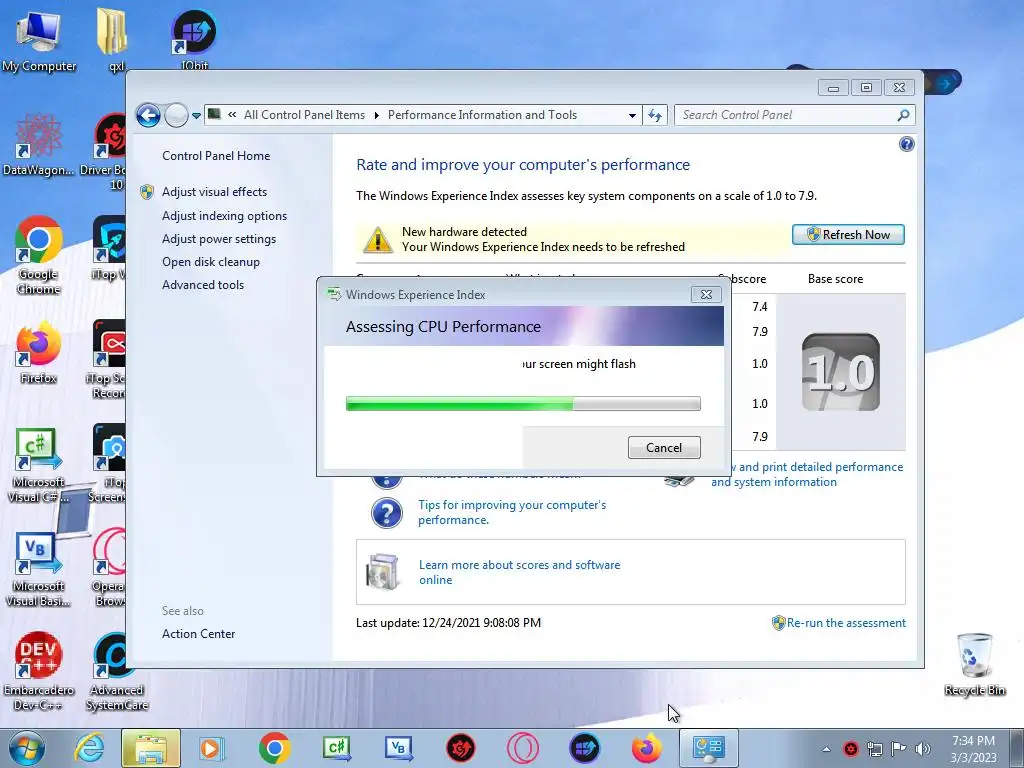The height and width of the screenshot is (768, 1024).
Task: Open Adjust visual effects
Action: coord(214,192)
